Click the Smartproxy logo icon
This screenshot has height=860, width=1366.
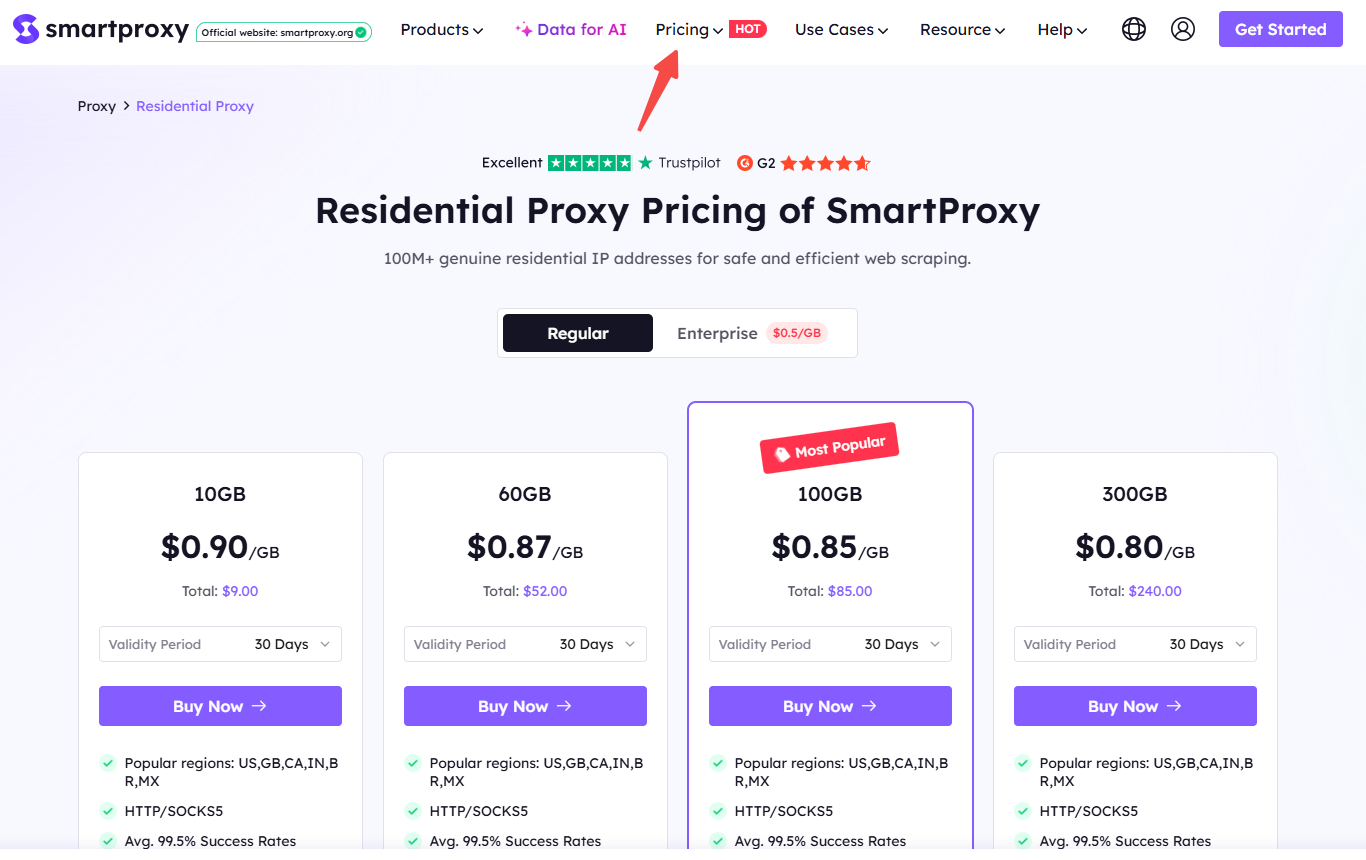tap(26, 29)
